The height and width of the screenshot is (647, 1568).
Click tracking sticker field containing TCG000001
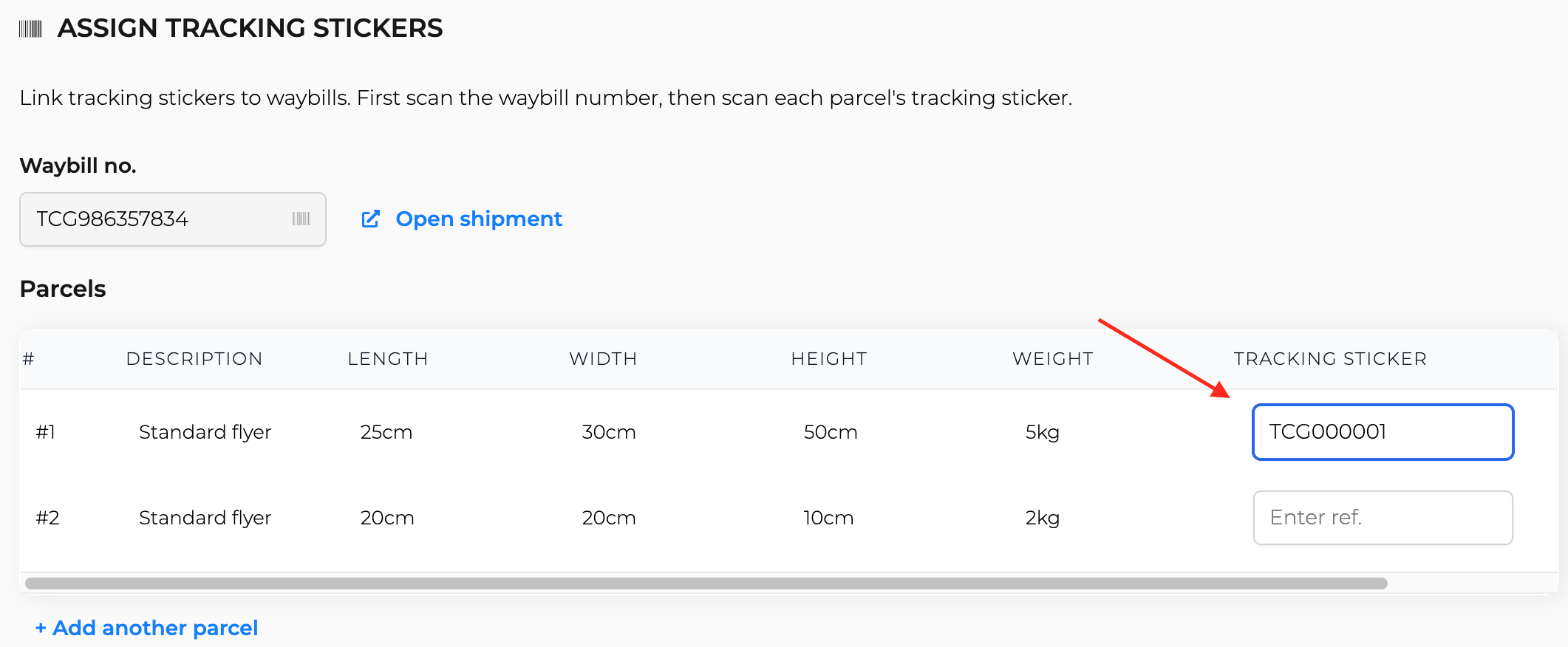coord(1383,432)
